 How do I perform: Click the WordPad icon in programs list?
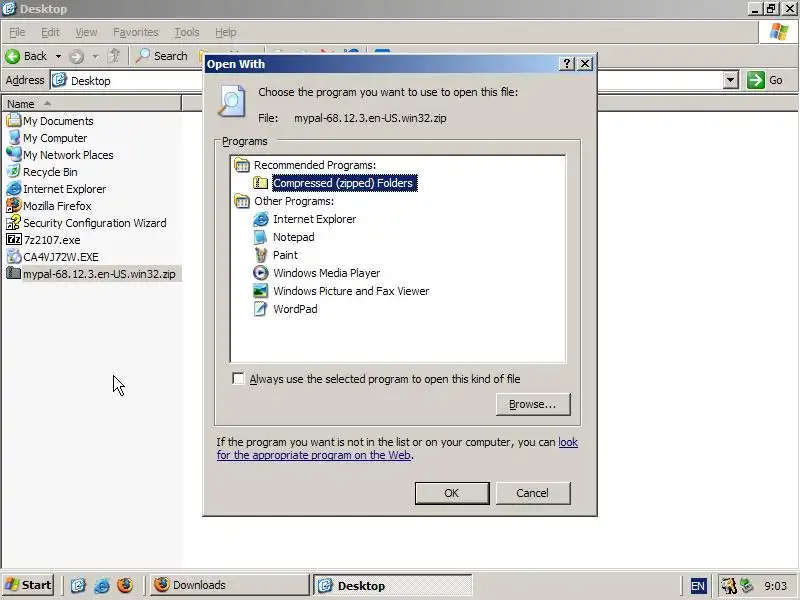click(x=261, y=309)
